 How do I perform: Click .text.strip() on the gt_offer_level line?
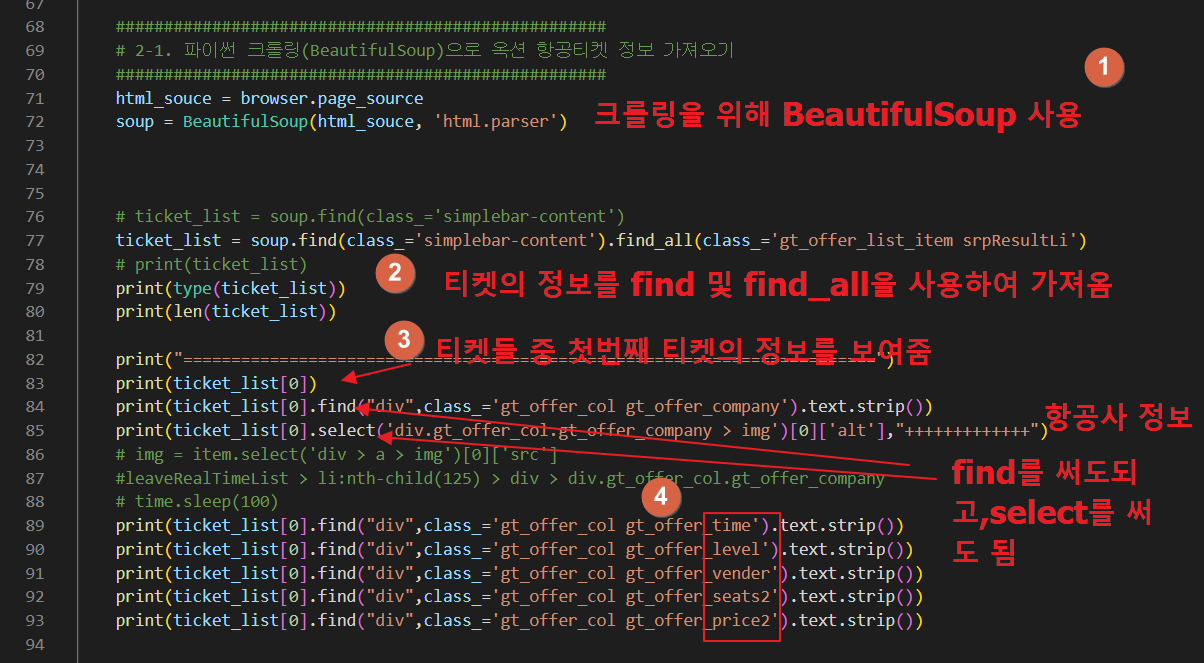(846, 549)
